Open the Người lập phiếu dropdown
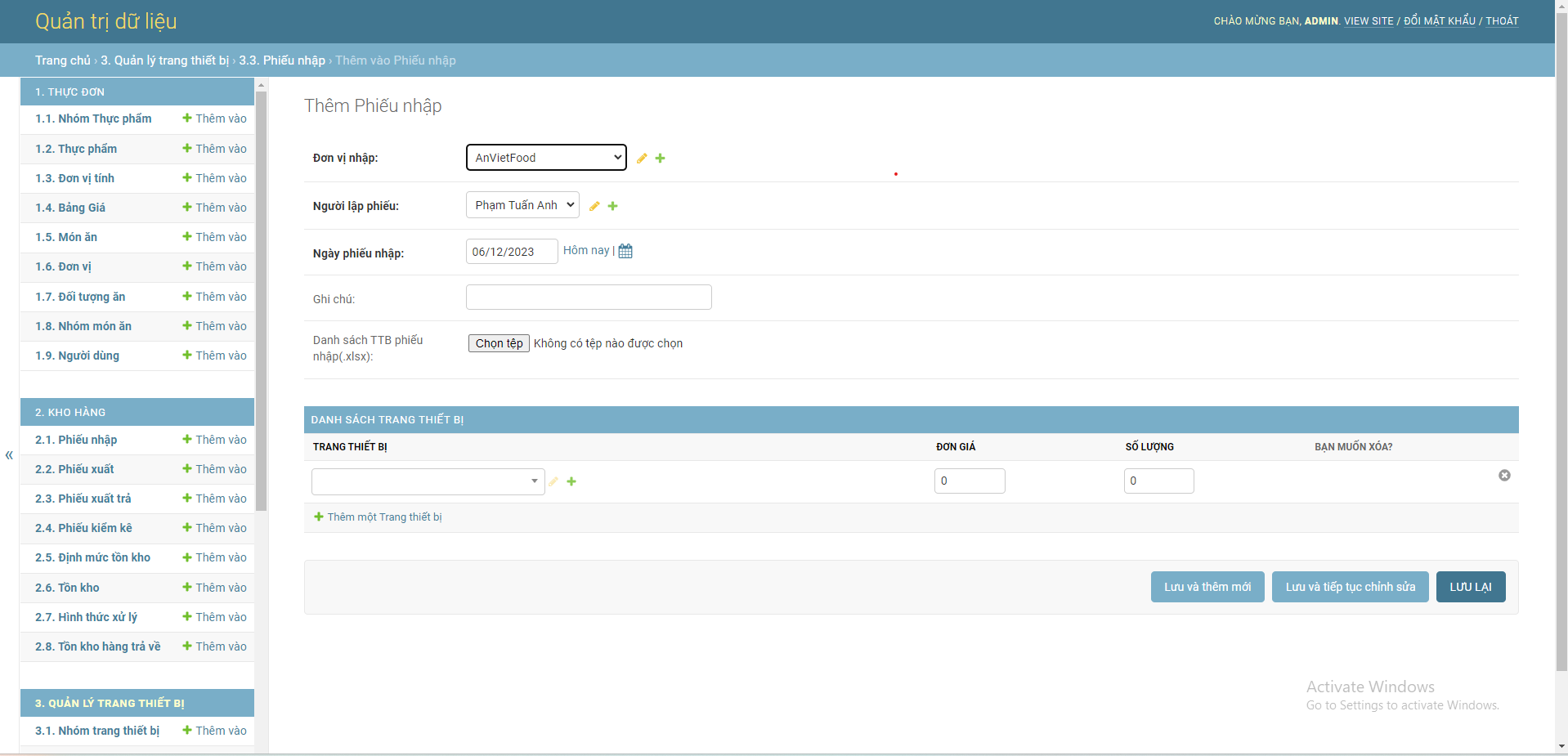The height and width of the screenshot is (756, 1568). [x=522, y=205]
